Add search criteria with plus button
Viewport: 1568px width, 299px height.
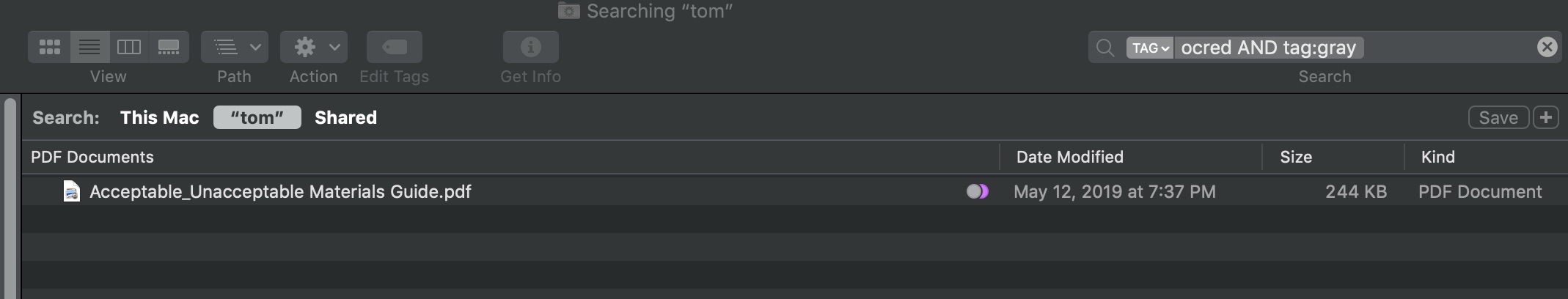point(1546,118)
